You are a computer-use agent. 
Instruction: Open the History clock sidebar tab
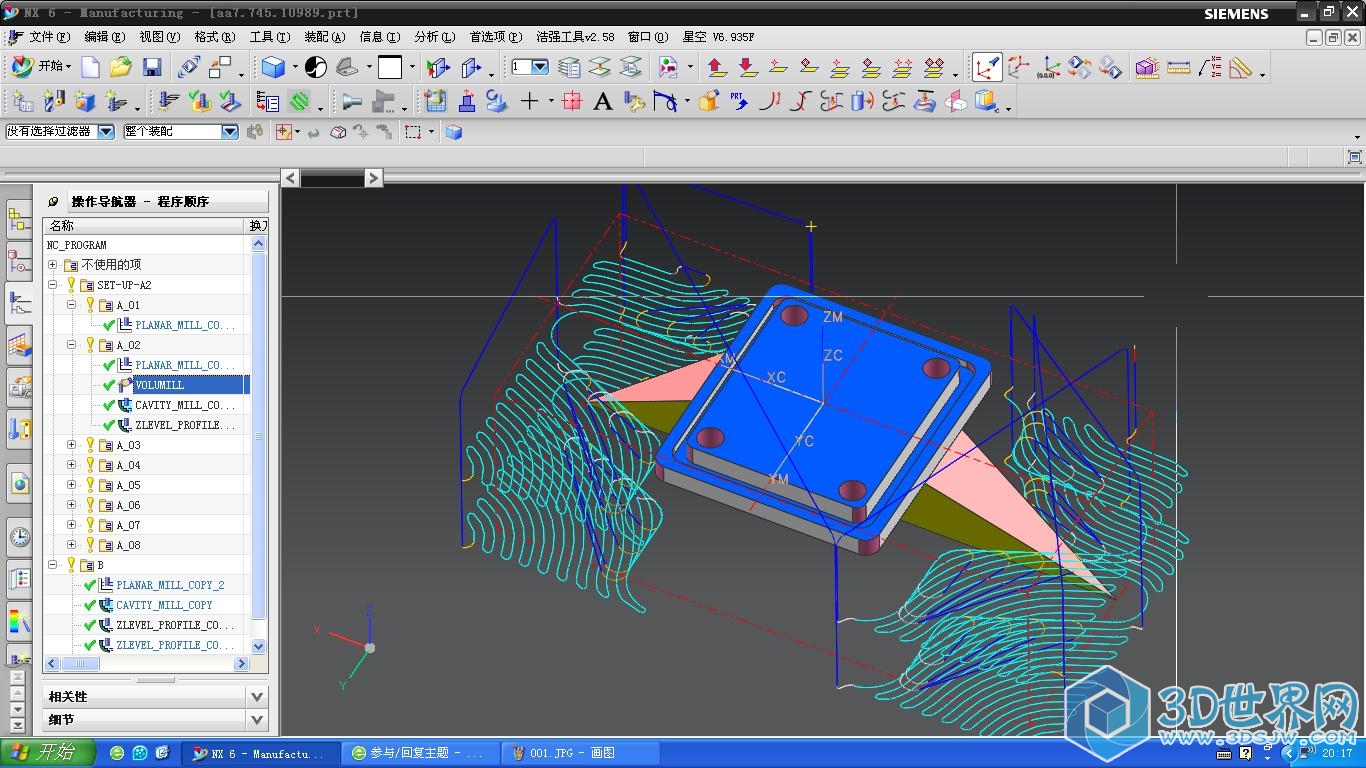[19, 537]
